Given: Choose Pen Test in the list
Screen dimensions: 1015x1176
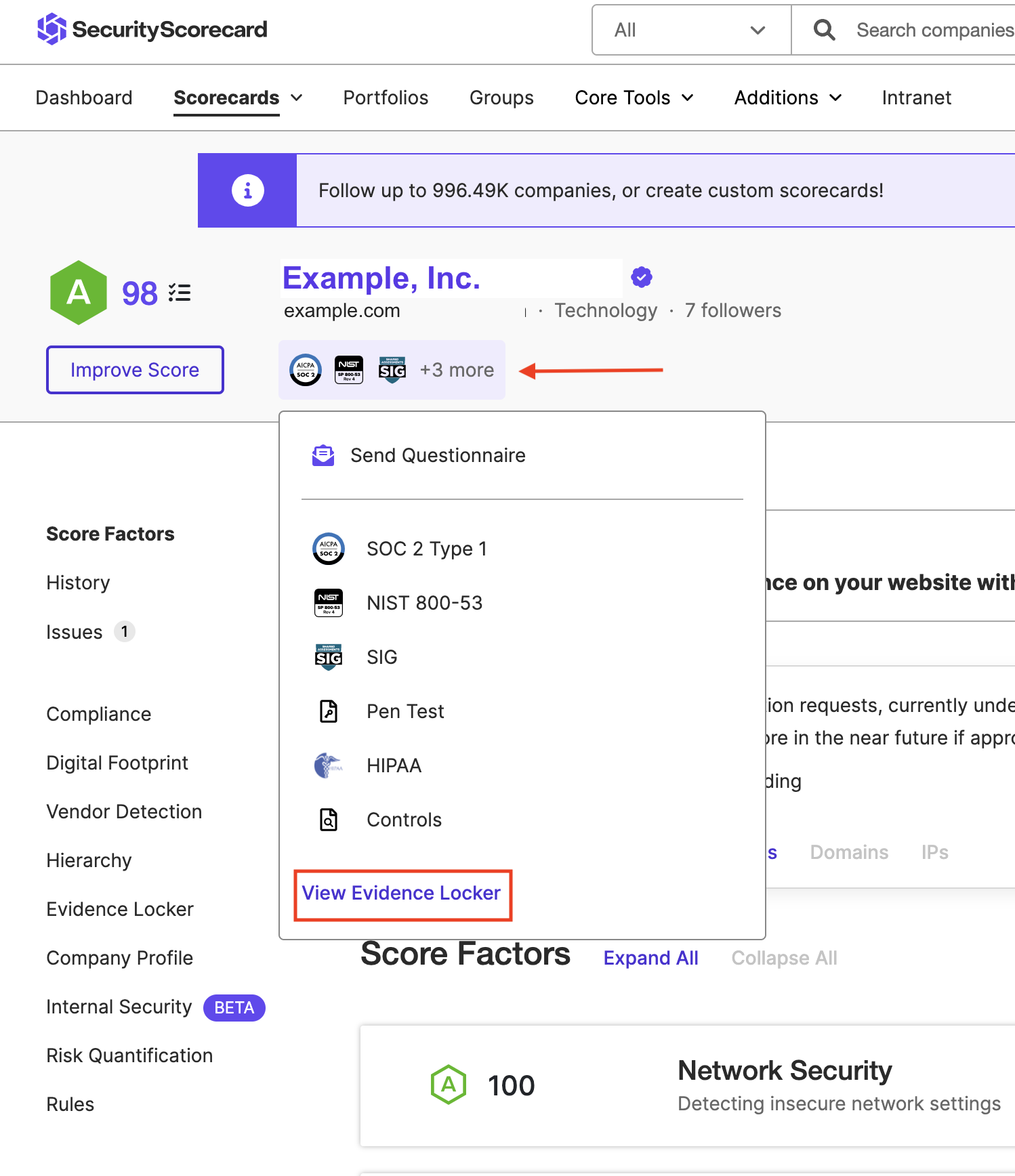Looking at the screenshot, I should [x=405, y=711].
